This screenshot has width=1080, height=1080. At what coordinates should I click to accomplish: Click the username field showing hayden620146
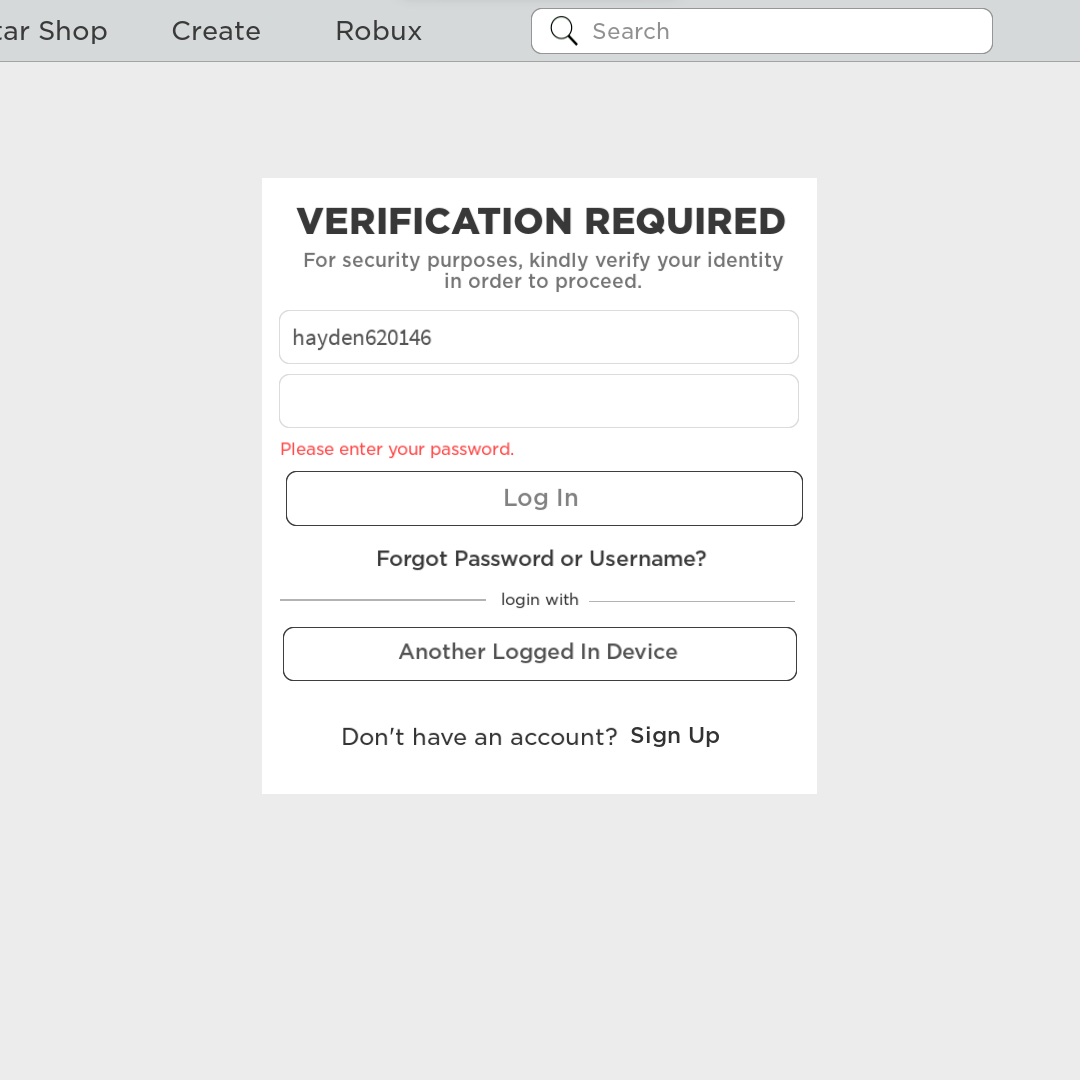pyautogui.click(x=538, y=337)
